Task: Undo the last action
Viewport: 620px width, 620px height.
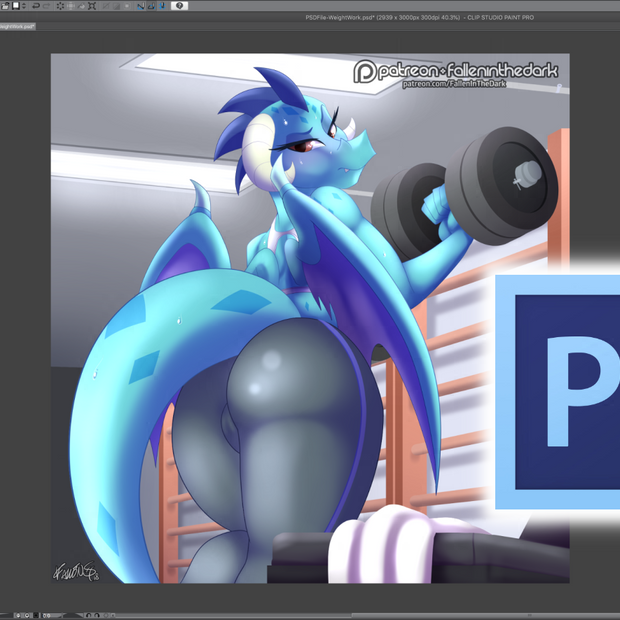Action: coord(36,6)
